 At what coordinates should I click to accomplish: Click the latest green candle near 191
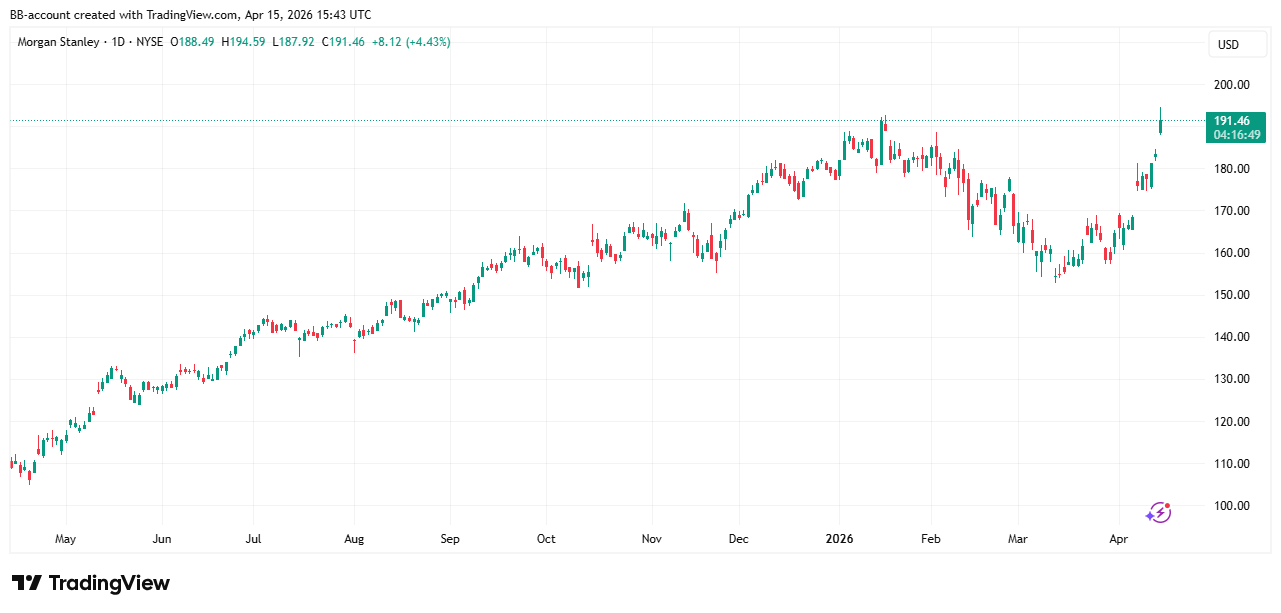point(1160,124)
